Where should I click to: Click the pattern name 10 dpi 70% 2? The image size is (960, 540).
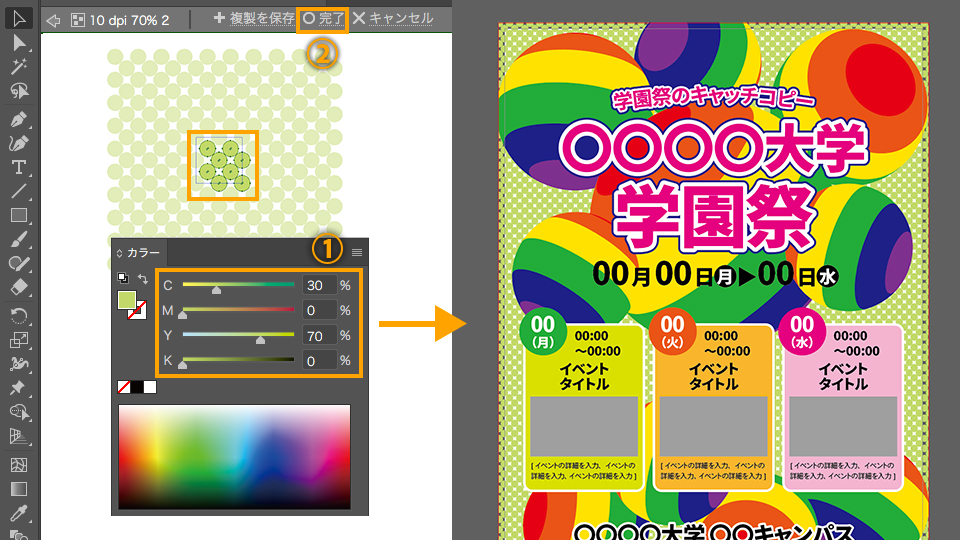(129, 20)
